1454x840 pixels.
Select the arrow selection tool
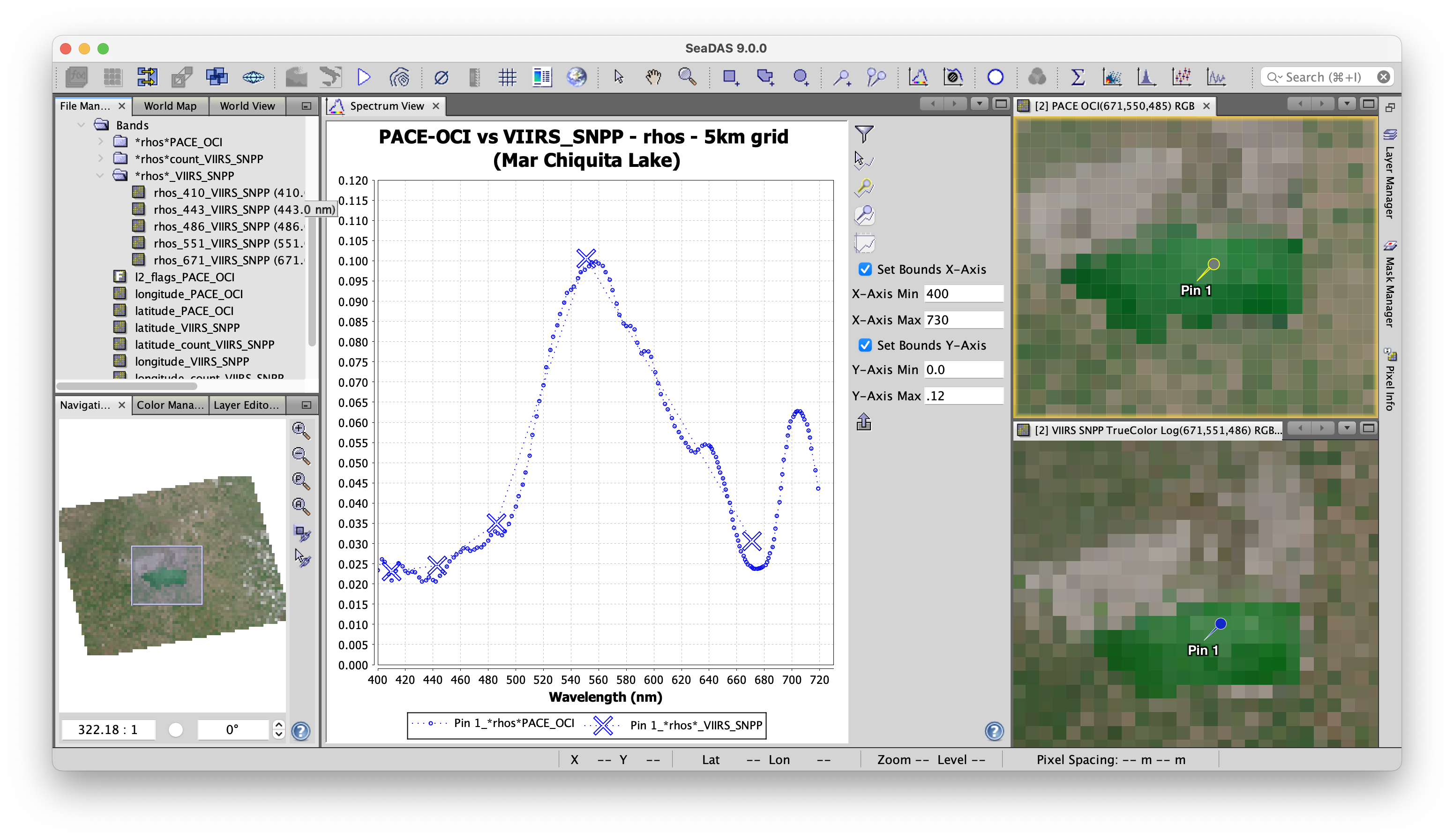(618, 77)
